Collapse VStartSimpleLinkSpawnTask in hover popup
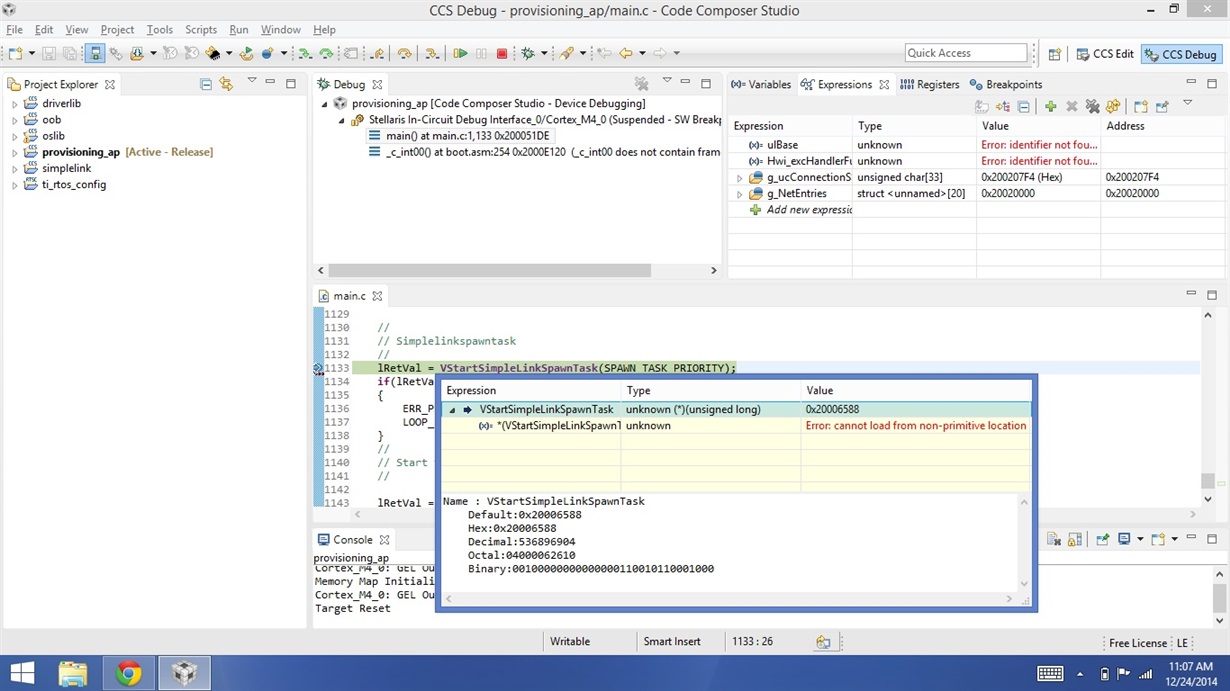1230x691 pixels. tap(452, 409)
